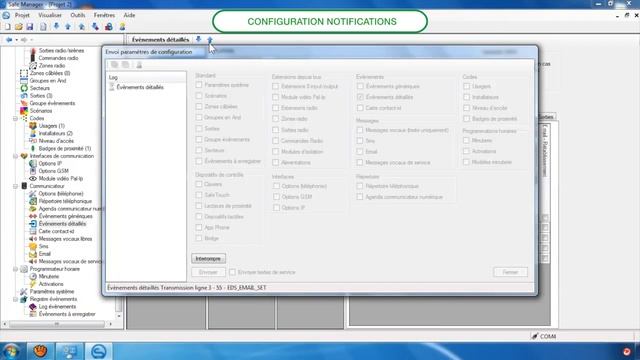Open the Aide menu
Image resolution: width=640 pixels, height=360 pixels.
(x=129, y=15)
